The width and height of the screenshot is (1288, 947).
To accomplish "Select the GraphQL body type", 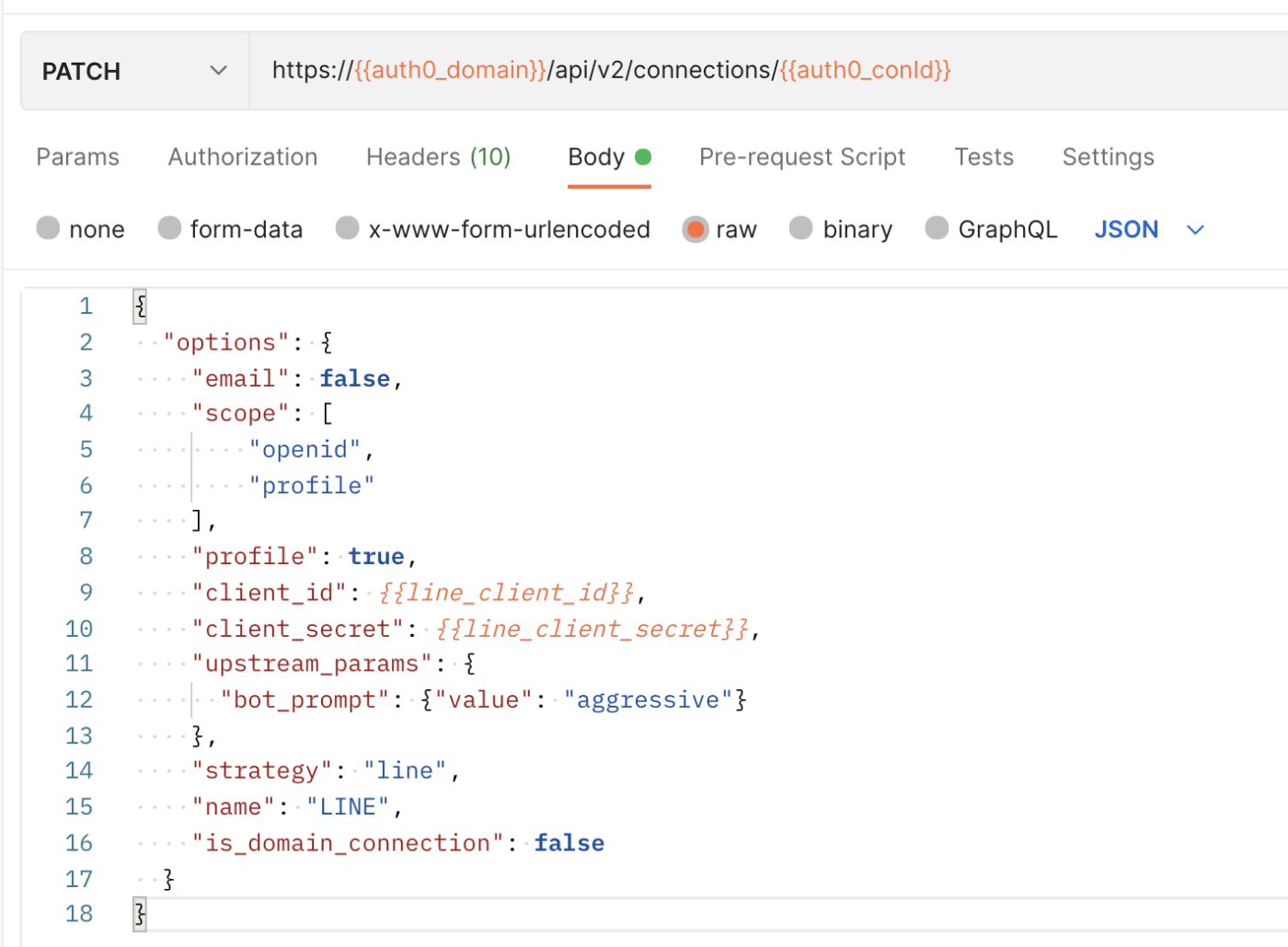I will tap(991, 229).
